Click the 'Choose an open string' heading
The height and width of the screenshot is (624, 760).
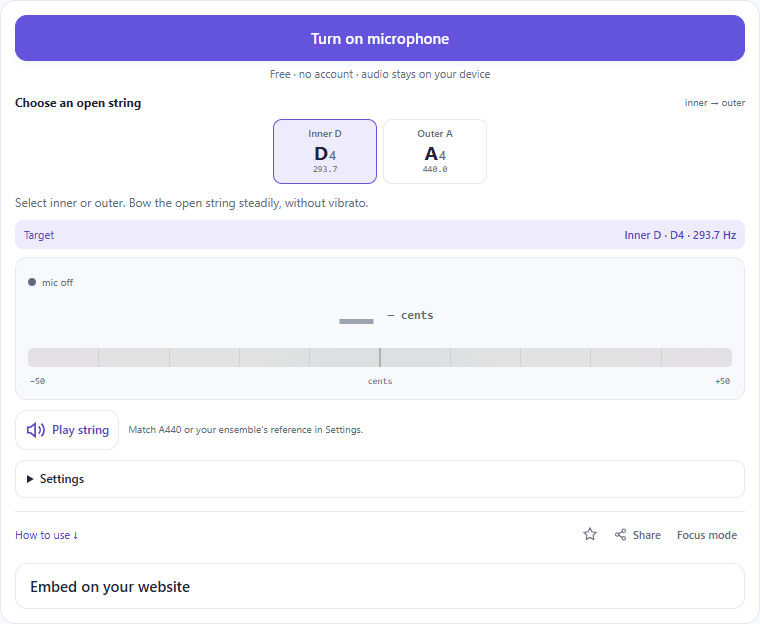pos(78,103)
